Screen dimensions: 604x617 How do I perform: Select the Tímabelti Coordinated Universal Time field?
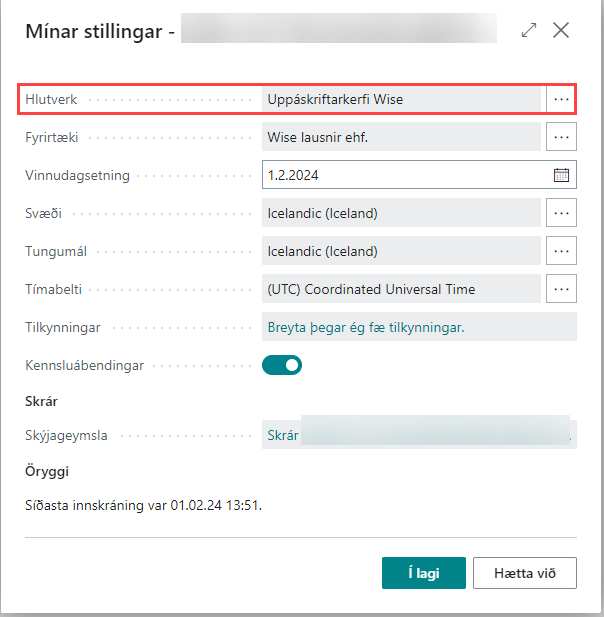(400, 289)
